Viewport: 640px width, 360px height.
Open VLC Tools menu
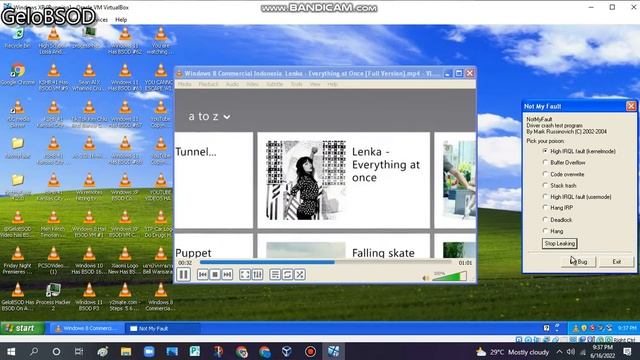tap(296, 84)
